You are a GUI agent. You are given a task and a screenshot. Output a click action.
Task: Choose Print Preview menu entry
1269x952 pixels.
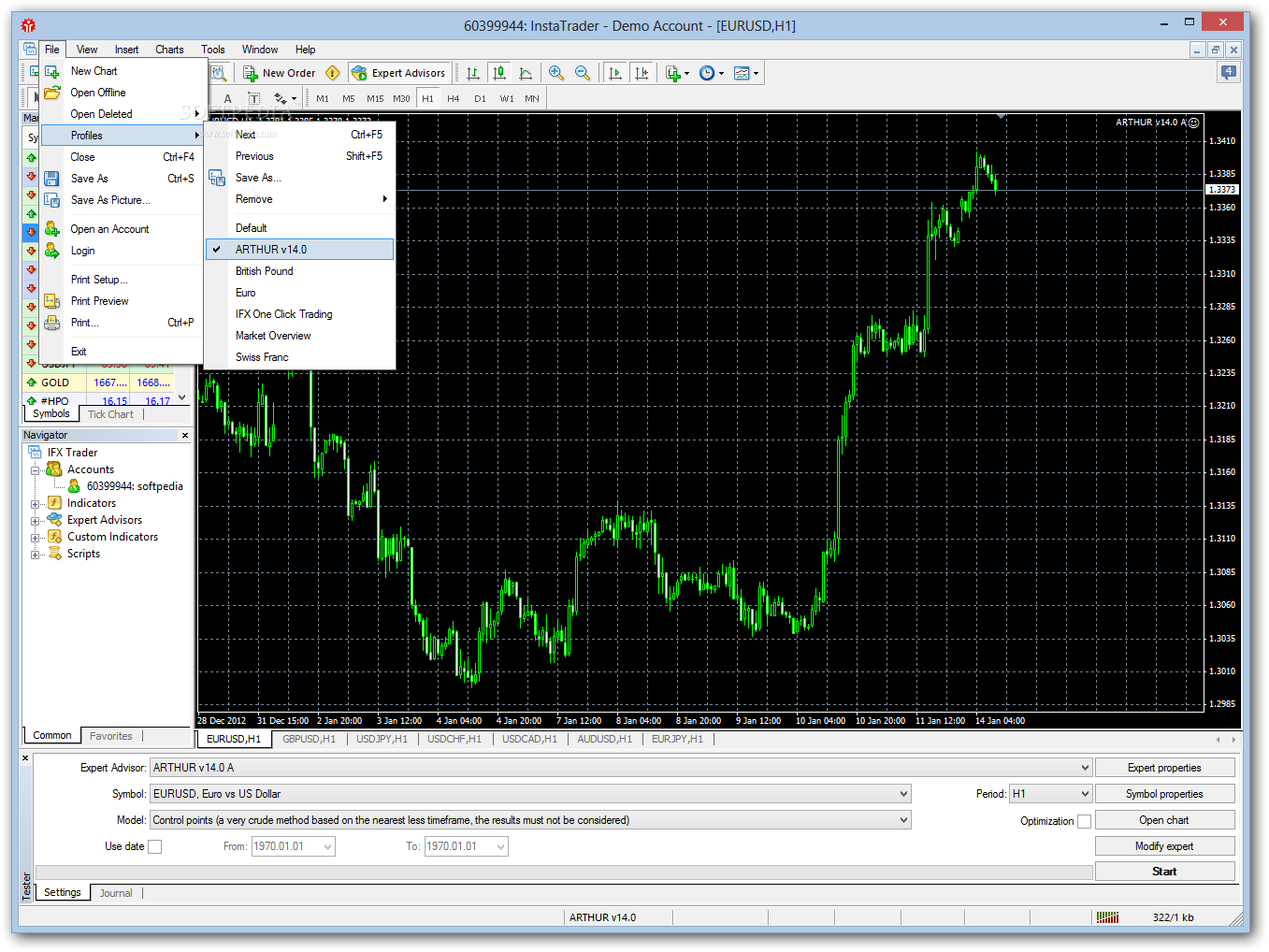[123, 301]
